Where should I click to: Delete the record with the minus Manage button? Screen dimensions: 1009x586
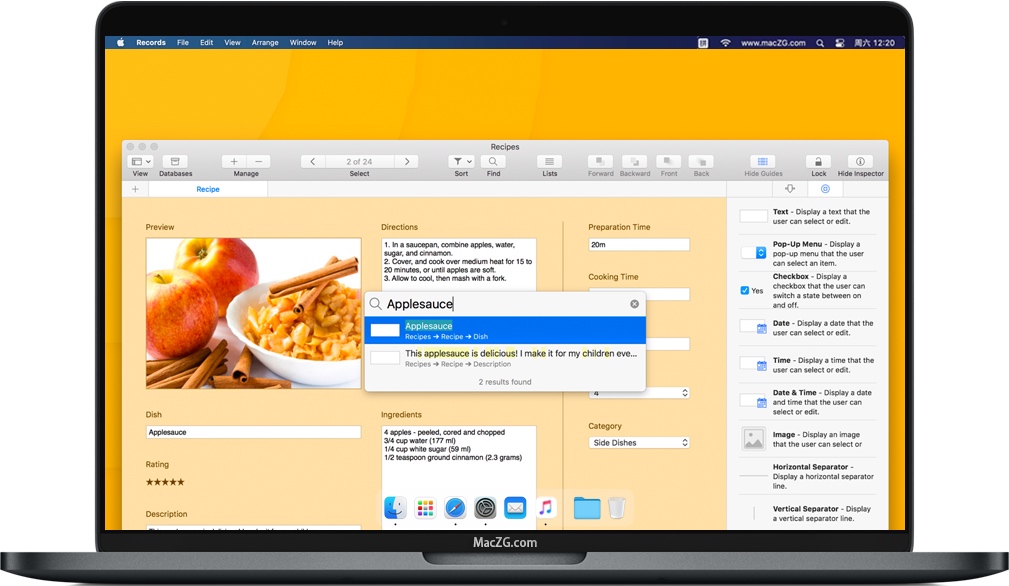[259, 161]
